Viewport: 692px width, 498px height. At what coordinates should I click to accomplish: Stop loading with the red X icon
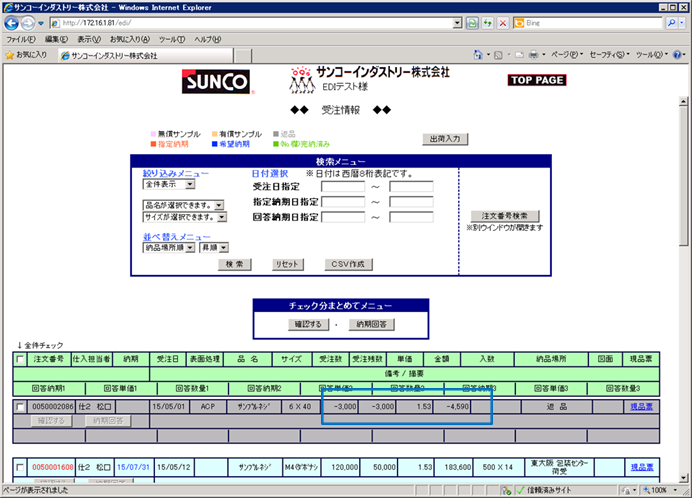(503, 23)
